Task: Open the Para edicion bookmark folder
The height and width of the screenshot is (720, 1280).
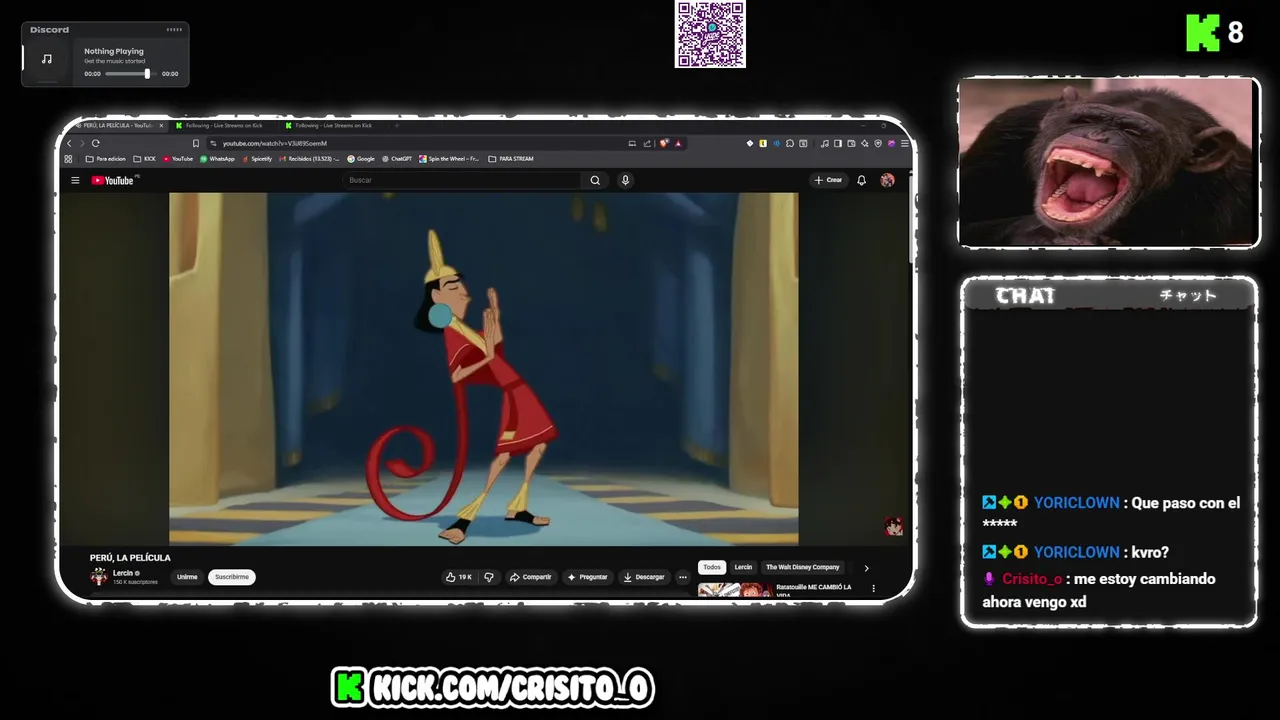Action: (x=106, y=159)
